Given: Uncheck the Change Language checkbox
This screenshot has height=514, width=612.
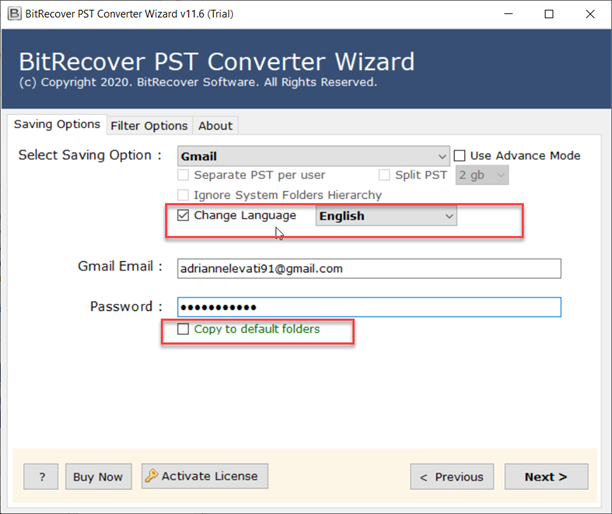Looking at the screenshot, I should (183, 215).
